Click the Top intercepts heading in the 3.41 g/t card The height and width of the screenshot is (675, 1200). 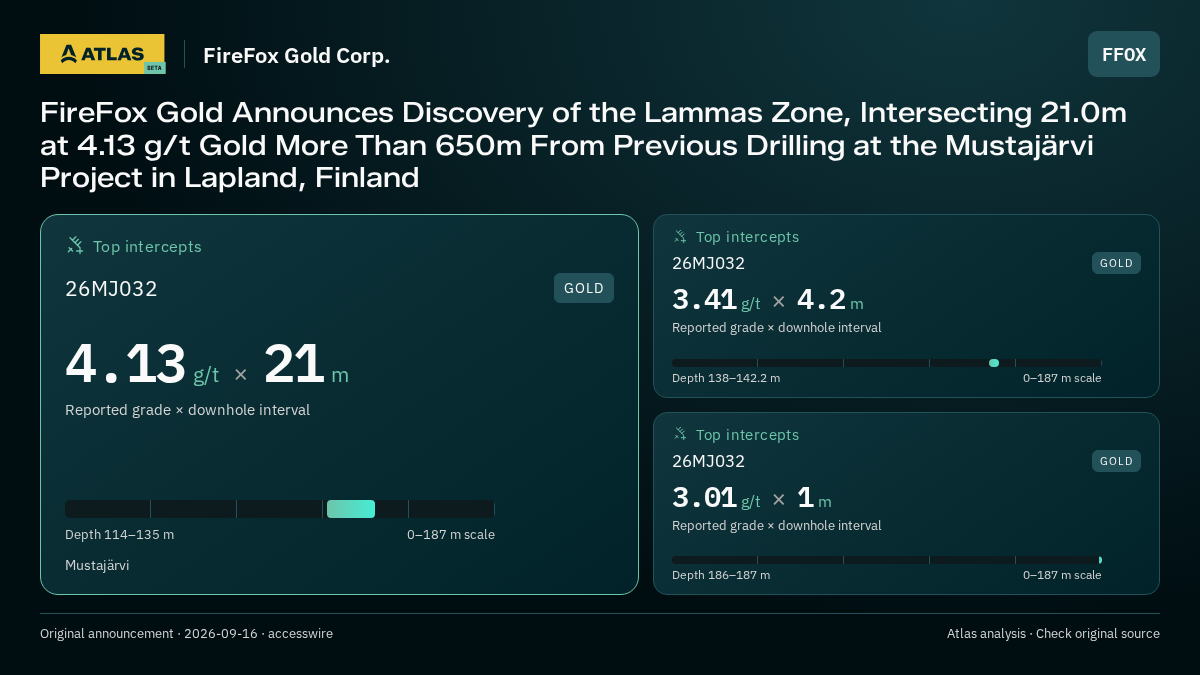pyautogui.click(x=747, y=237)
